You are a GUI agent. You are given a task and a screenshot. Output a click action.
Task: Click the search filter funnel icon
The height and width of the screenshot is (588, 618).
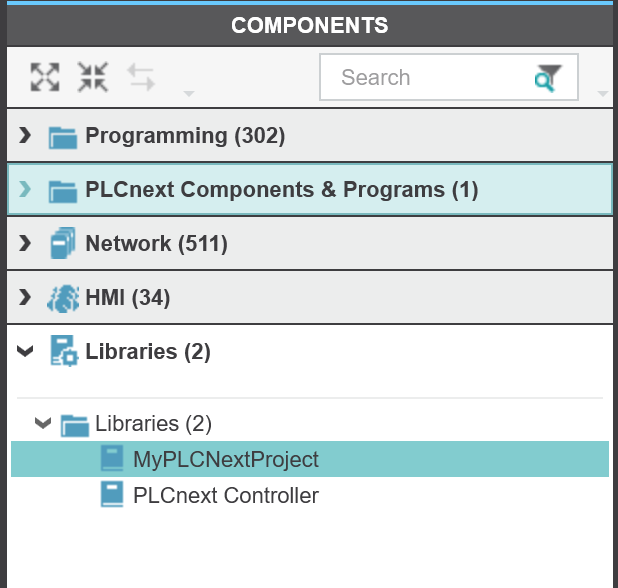coord(548,78)
